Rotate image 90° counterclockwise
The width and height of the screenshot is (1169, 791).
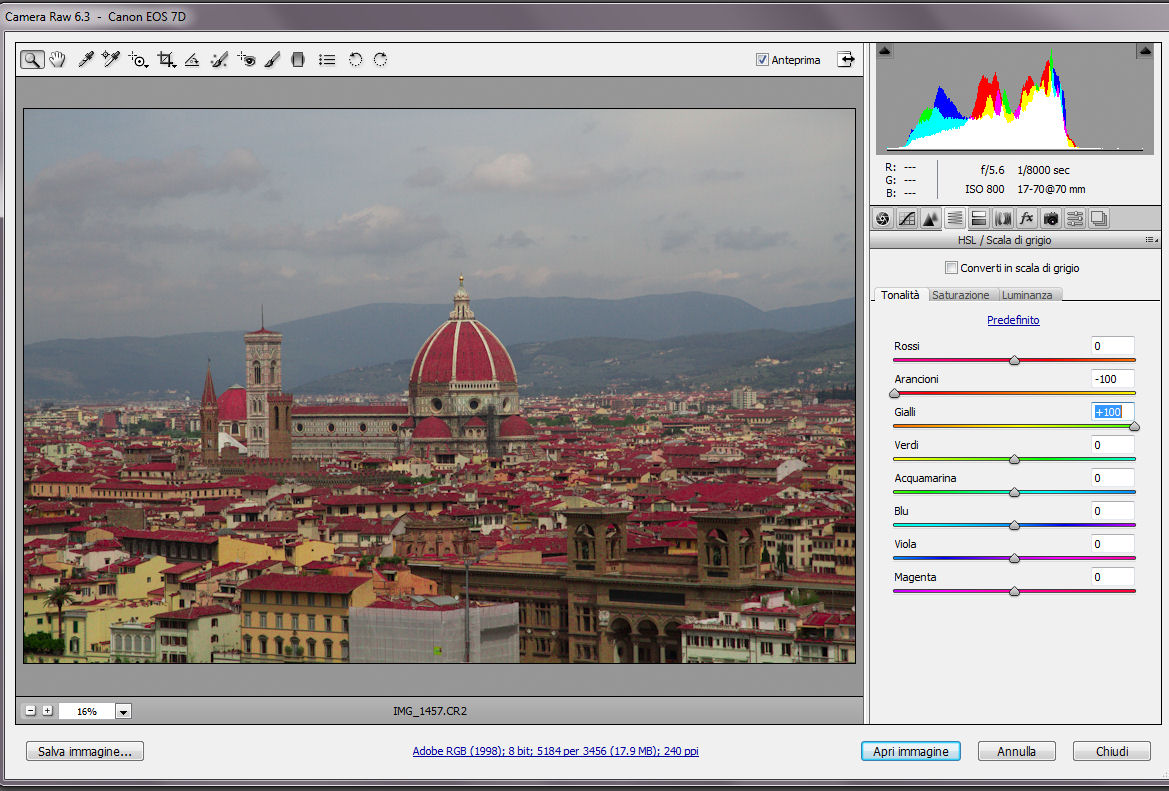[355, 60]
